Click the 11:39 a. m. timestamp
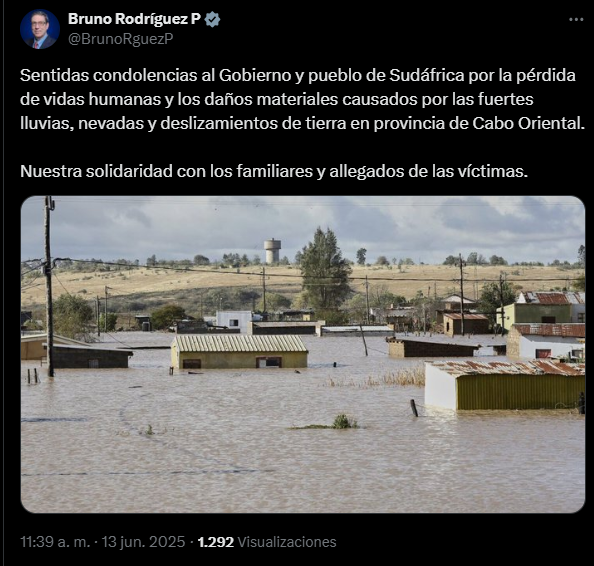This screenshot has height=566, width=594. click(55, 542)
